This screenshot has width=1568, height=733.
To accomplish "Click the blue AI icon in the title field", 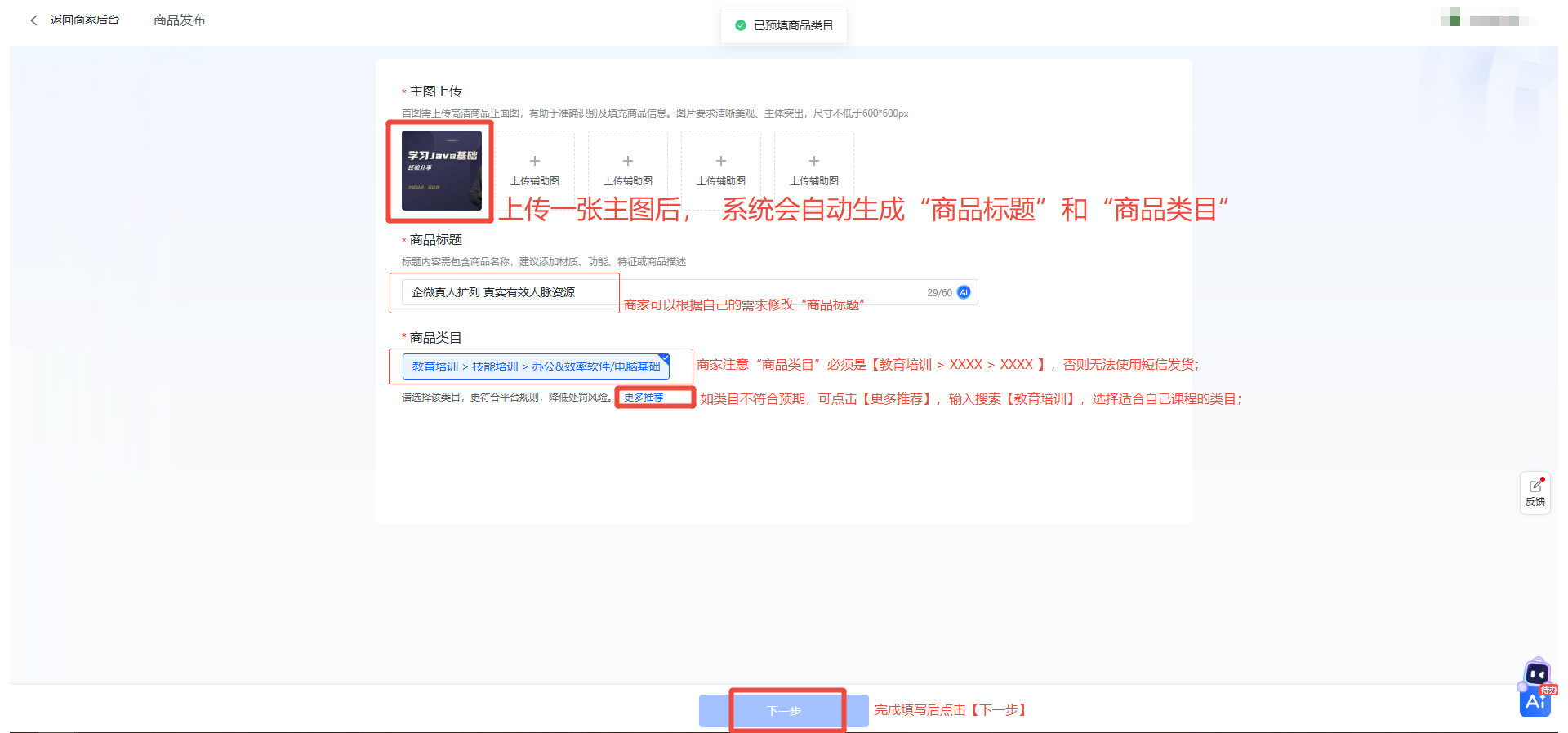I will (964, 292).
